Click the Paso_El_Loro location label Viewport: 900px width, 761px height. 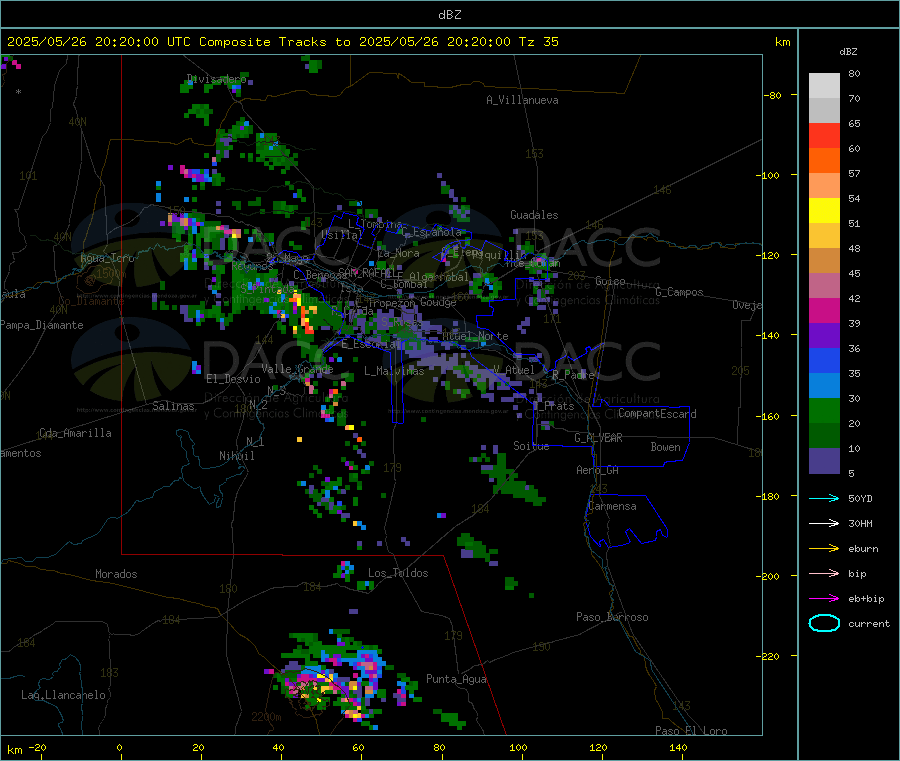point(692,731)
